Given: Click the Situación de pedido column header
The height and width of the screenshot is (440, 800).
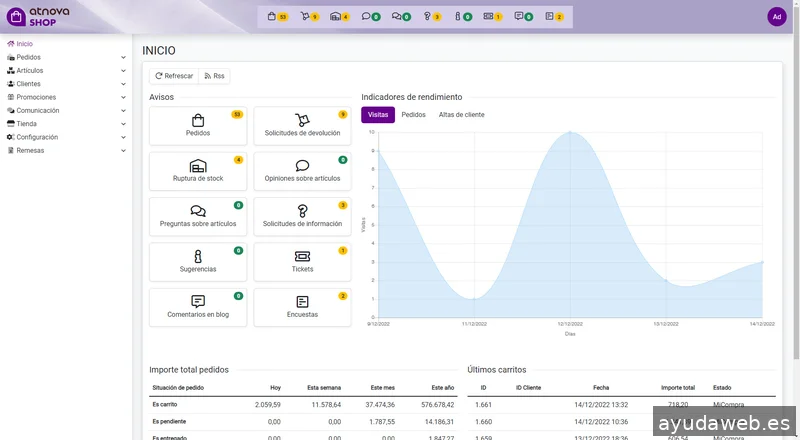Looking at the screenshot, I should coord(178,387).
